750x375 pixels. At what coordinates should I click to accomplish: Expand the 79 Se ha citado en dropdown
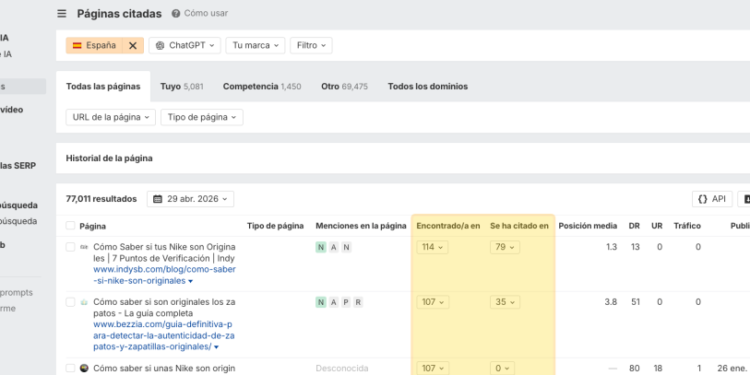pyautogui.click(x=505, y=247)
